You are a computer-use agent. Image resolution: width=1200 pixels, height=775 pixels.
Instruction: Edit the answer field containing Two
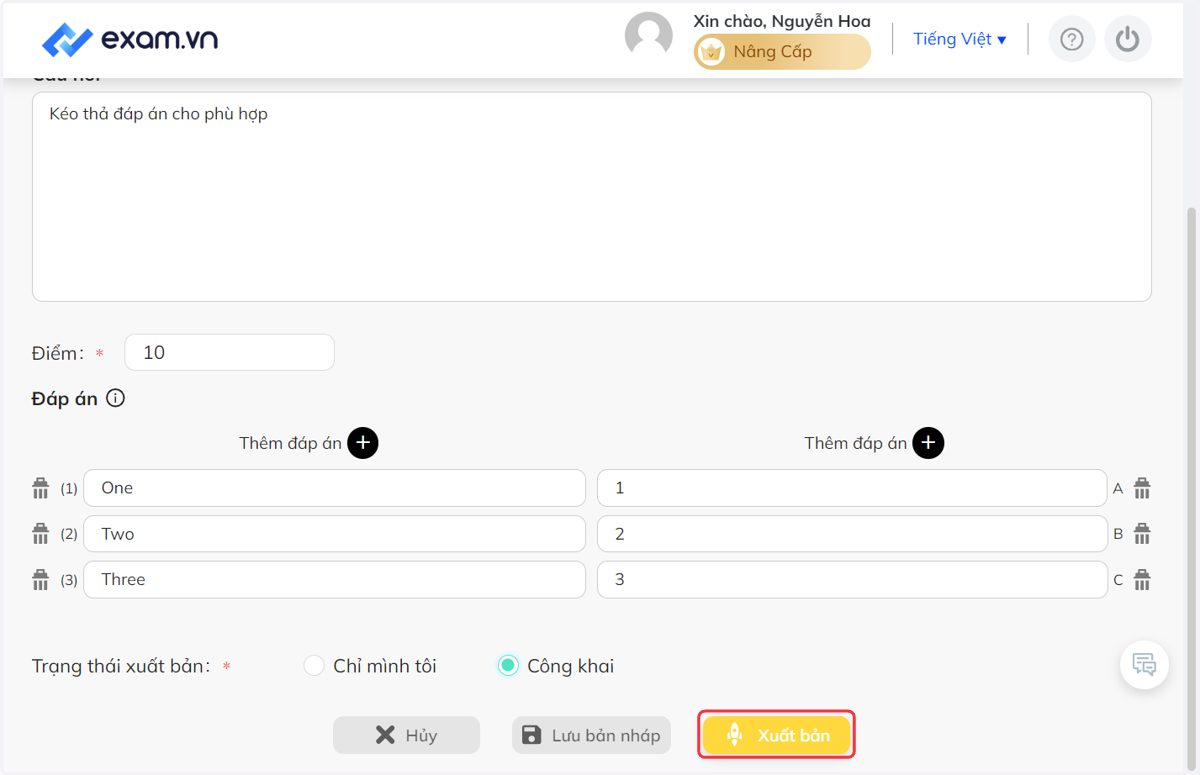click(335, 534)
